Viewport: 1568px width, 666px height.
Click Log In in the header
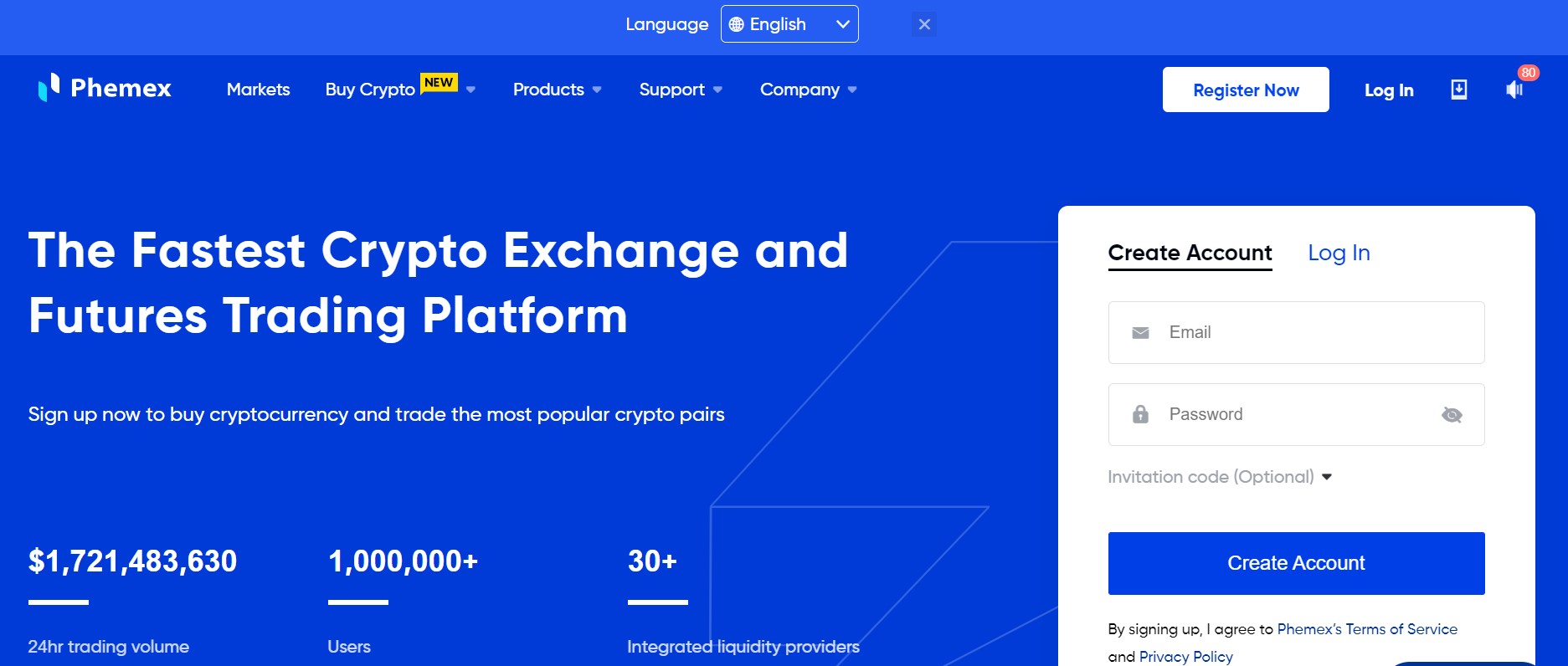[x=1389, y=90]
